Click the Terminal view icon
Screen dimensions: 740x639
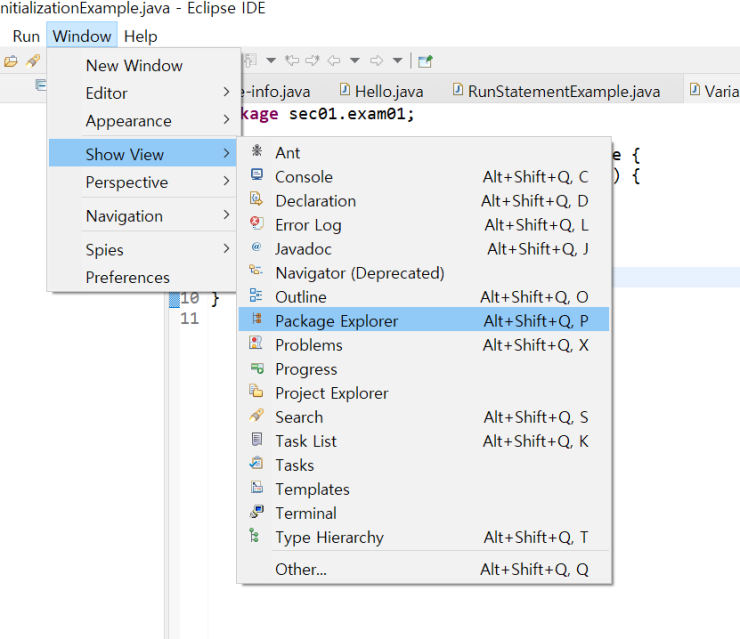pos(257,511)
